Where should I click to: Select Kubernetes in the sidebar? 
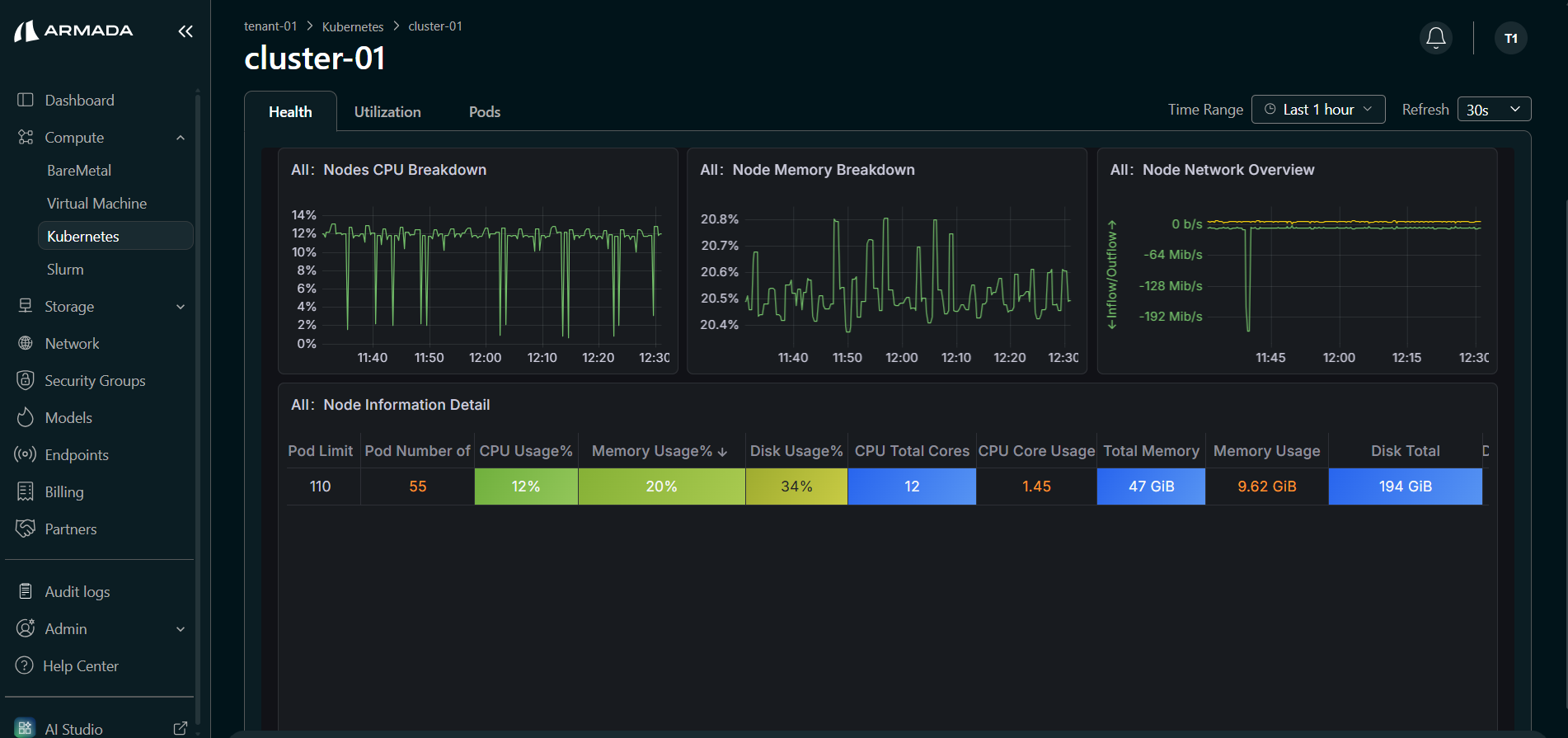[x=115, y=236]
